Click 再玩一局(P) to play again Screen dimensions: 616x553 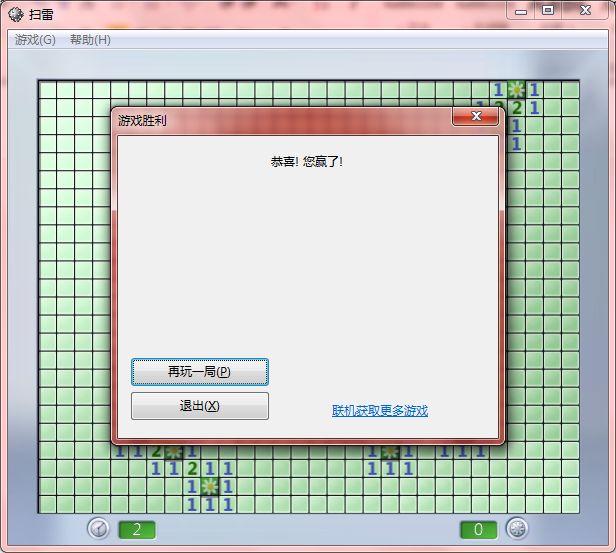[x=200, y=372]
